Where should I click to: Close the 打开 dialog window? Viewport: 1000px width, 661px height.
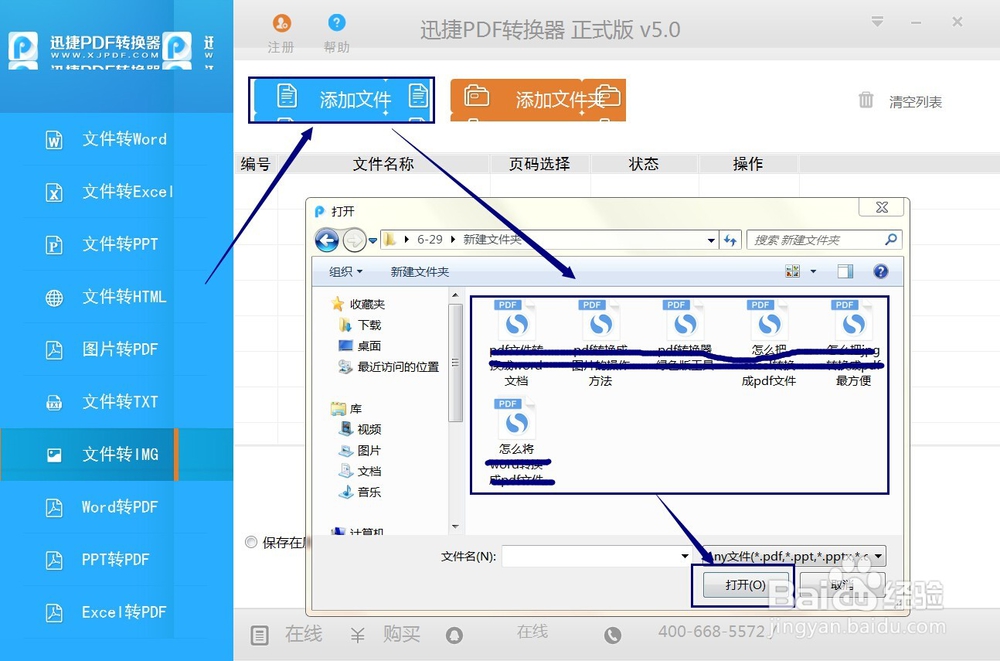pyautogui.click(x=881, y=207)
